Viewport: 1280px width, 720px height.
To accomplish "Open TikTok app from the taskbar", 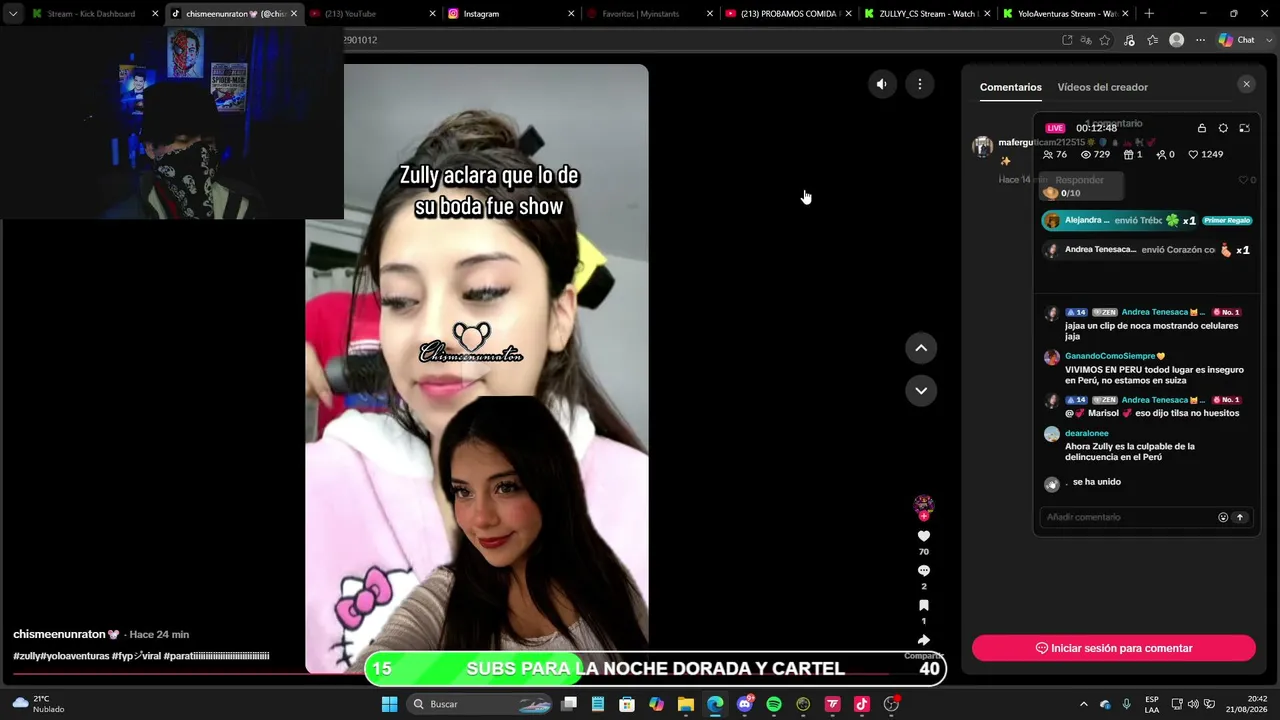I will [x=862, y=704].
